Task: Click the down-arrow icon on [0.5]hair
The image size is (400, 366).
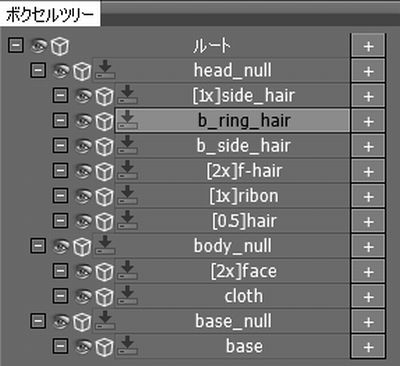Action: (127, 219)
